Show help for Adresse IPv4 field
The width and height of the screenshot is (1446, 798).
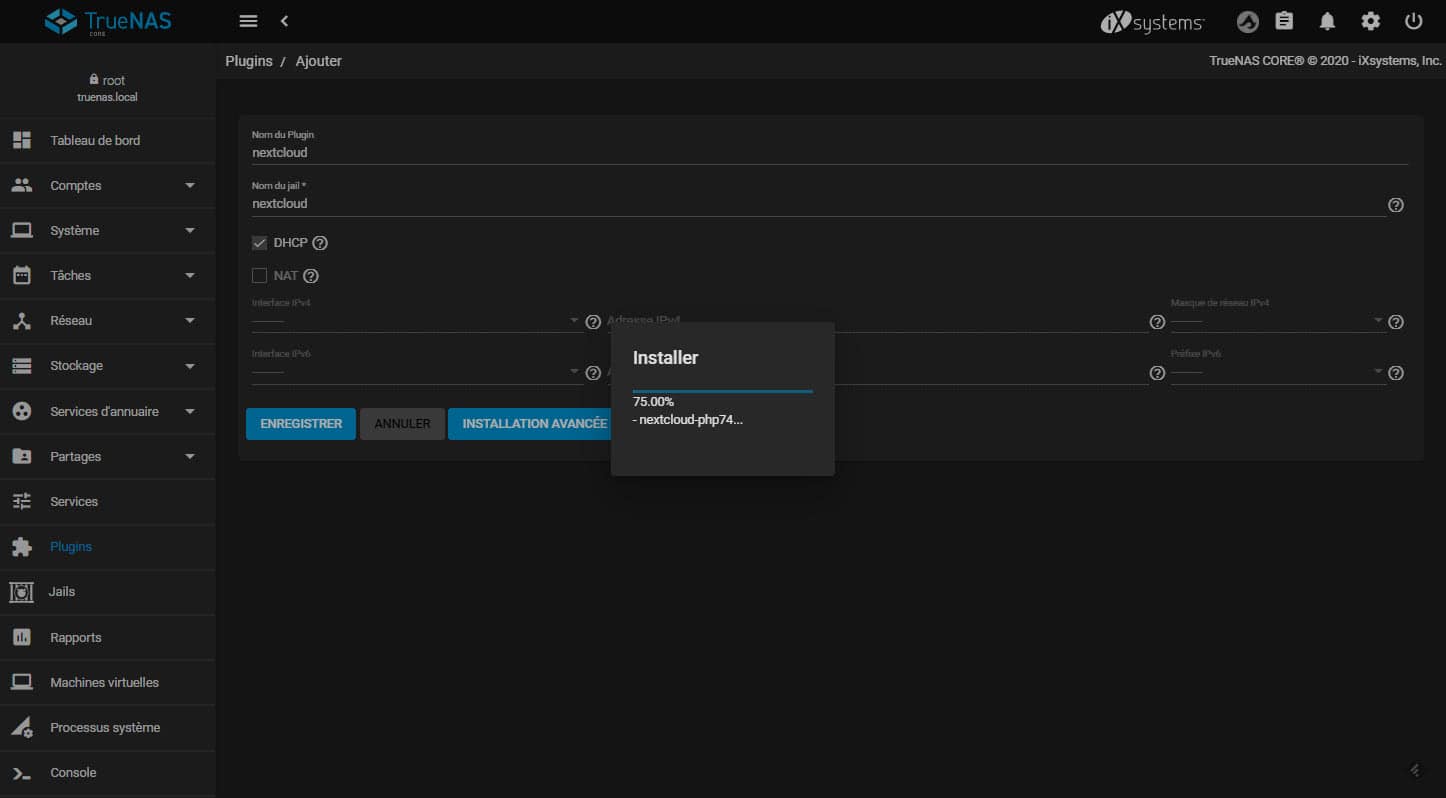[x=1157, y=322]
